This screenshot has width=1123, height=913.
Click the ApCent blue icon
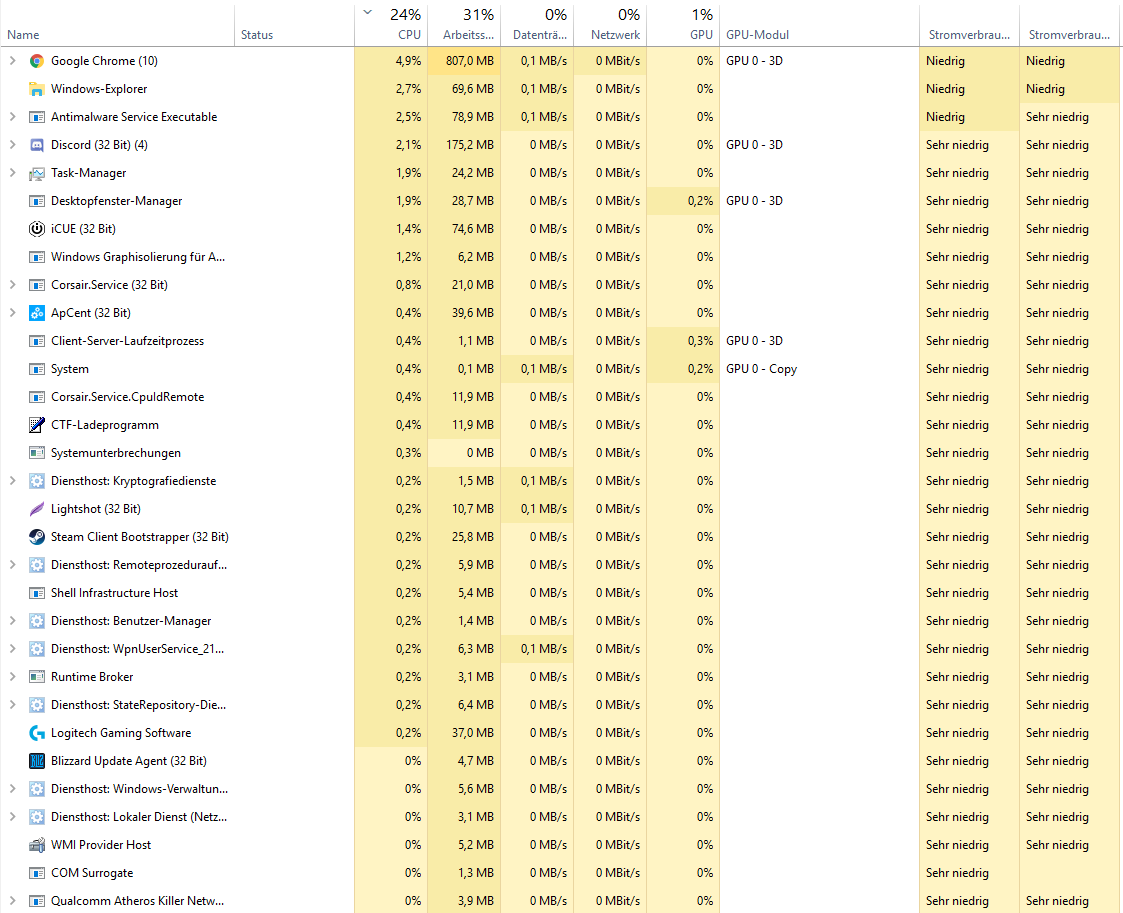(37, 313)
